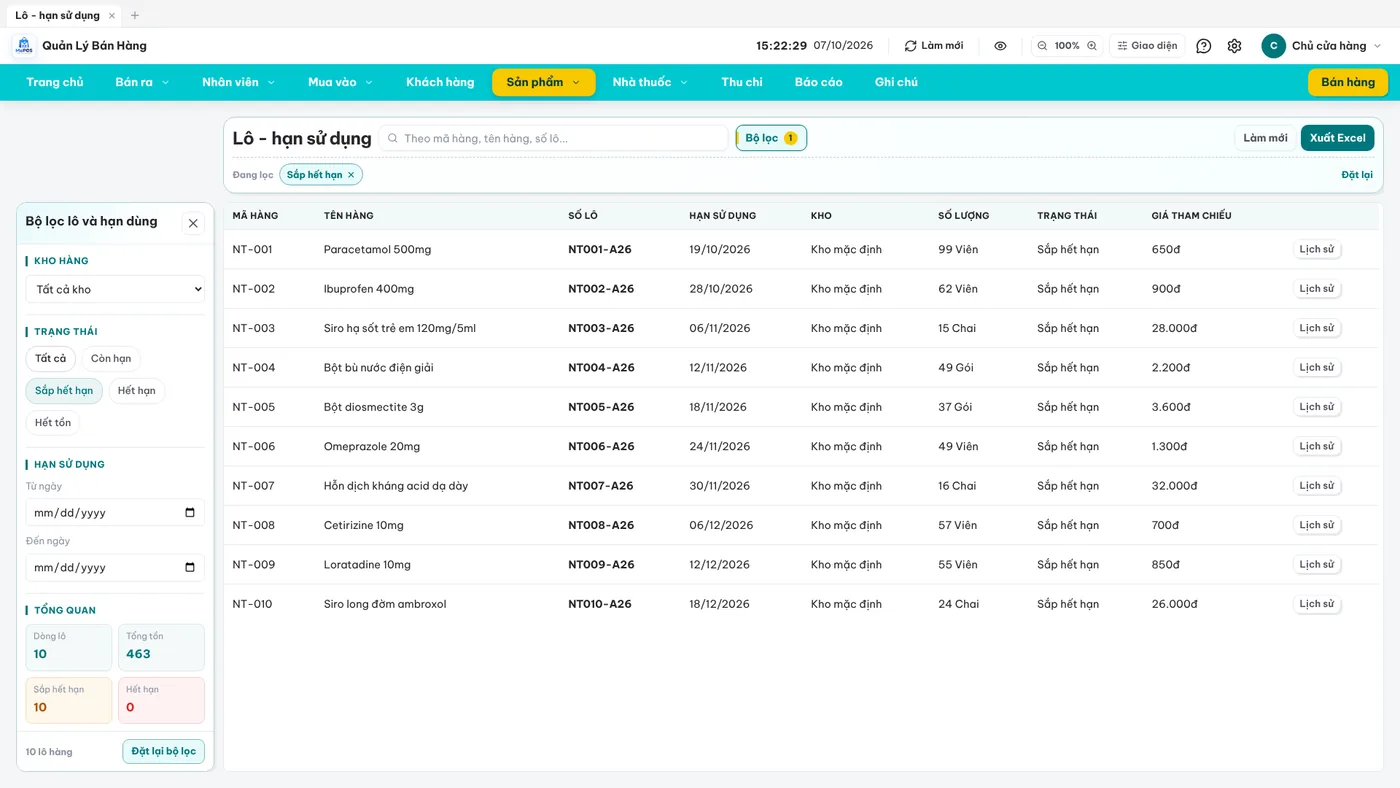Close the Lô - hạn sử dụng tab
The height and width of the screenshot is (788, 1400).
112,16
